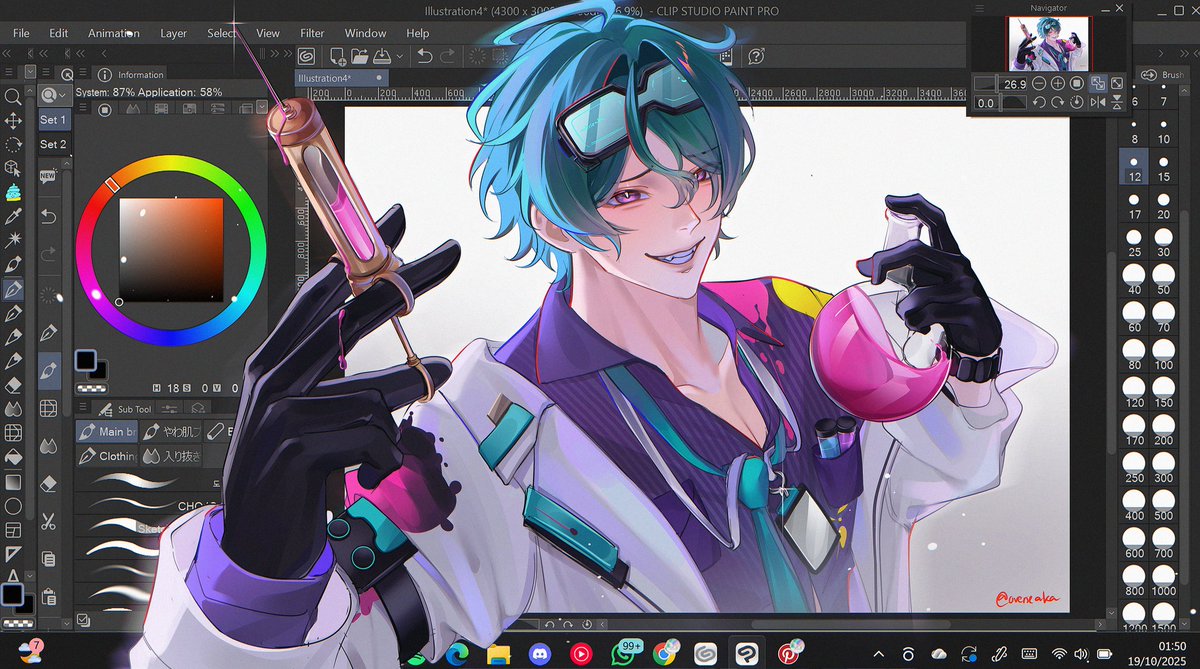Click the Paste clipboard icon in Quick Access
The height and width of the screenshot is (669, 1200).
48,597
